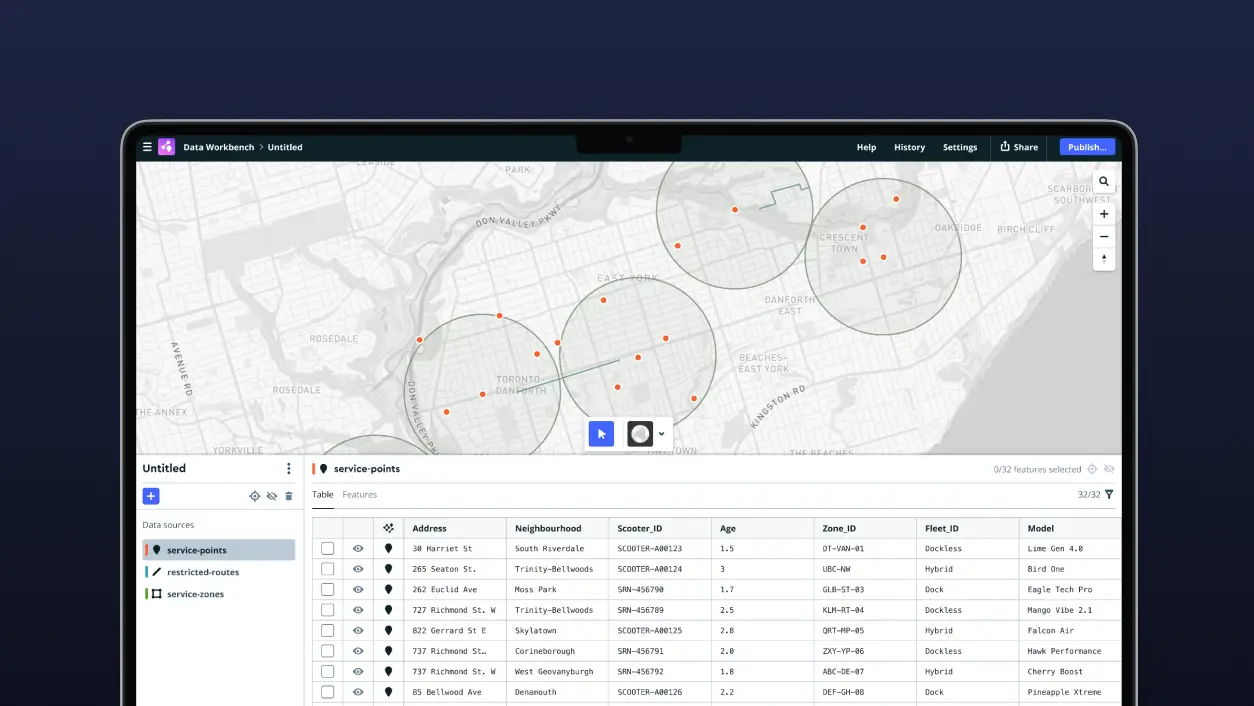Screen dimensions: 1254x706
Task: Open the Settings menu
Action: [960, 147]
